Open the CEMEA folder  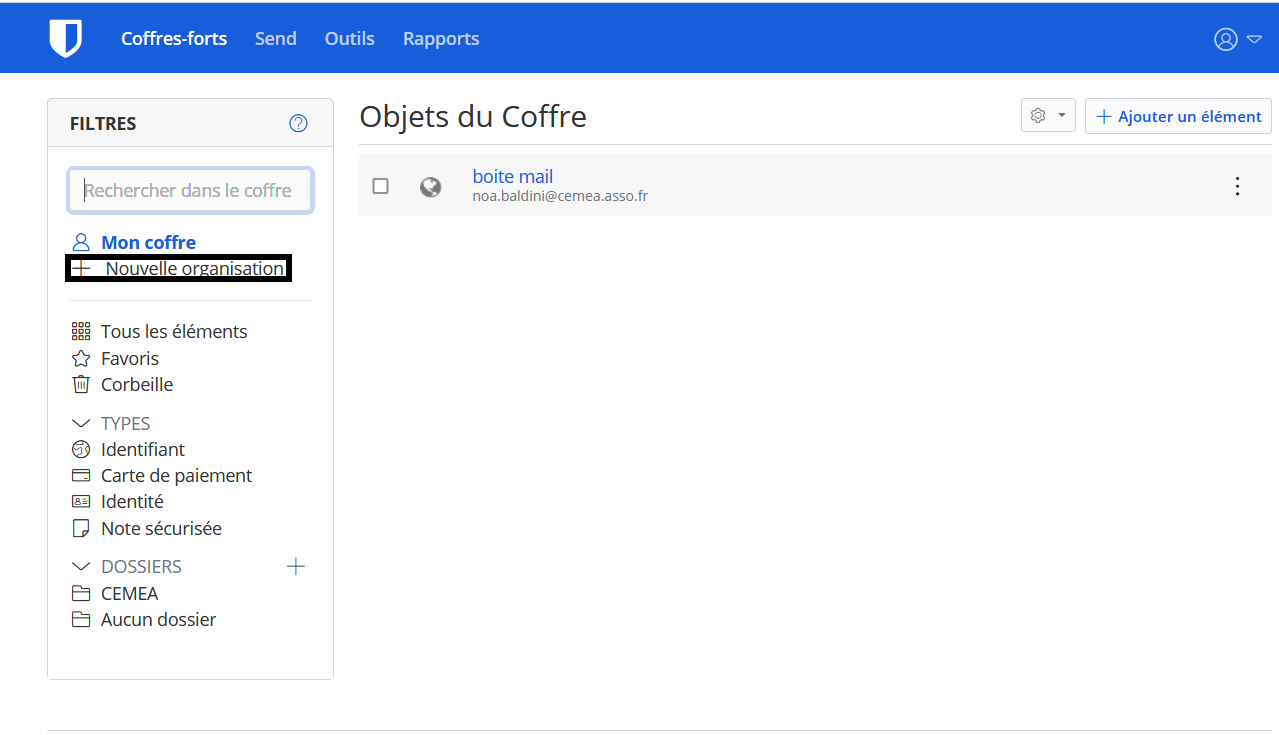(129, 593)
